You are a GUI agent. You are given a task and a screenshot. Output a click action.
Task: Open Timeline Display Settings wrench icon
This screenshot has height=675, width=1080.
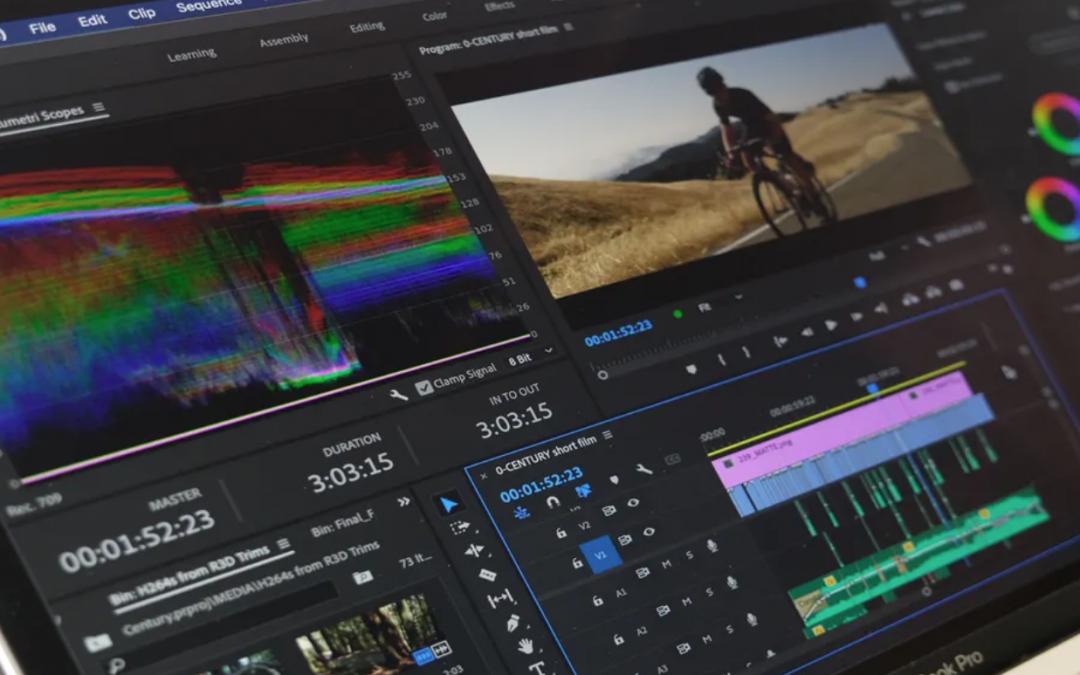pyautogui.click(x=645, y=470)
